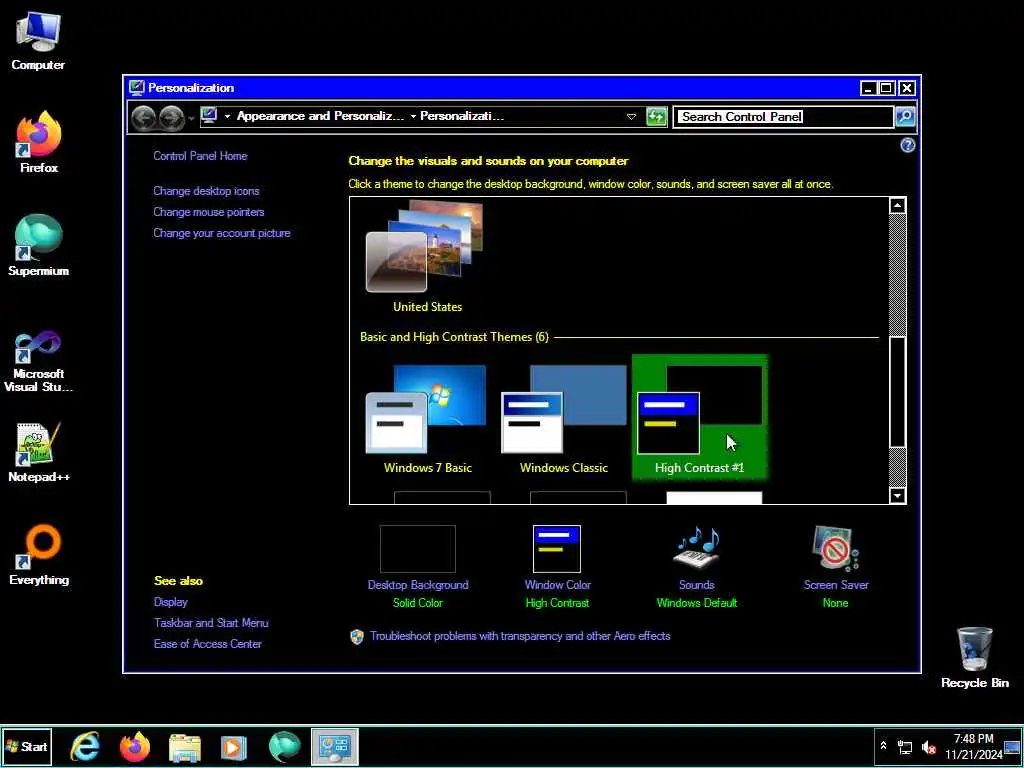The image size is (1024, 768).
Task: Select the Firefox desktop shortcut
Action: [38, 142]
